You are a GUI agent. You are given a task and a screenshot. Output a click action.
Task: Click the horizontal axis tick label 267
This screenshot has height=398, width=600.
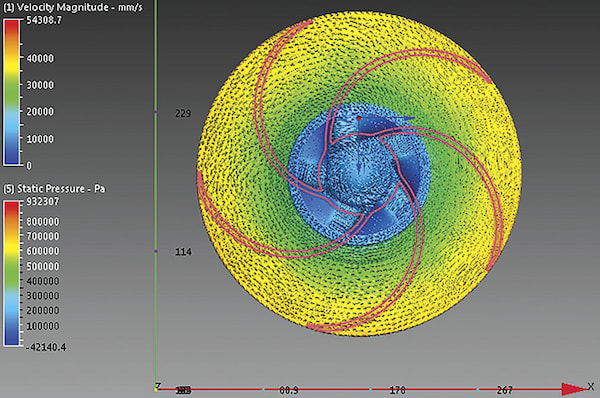tap(504, 390)
